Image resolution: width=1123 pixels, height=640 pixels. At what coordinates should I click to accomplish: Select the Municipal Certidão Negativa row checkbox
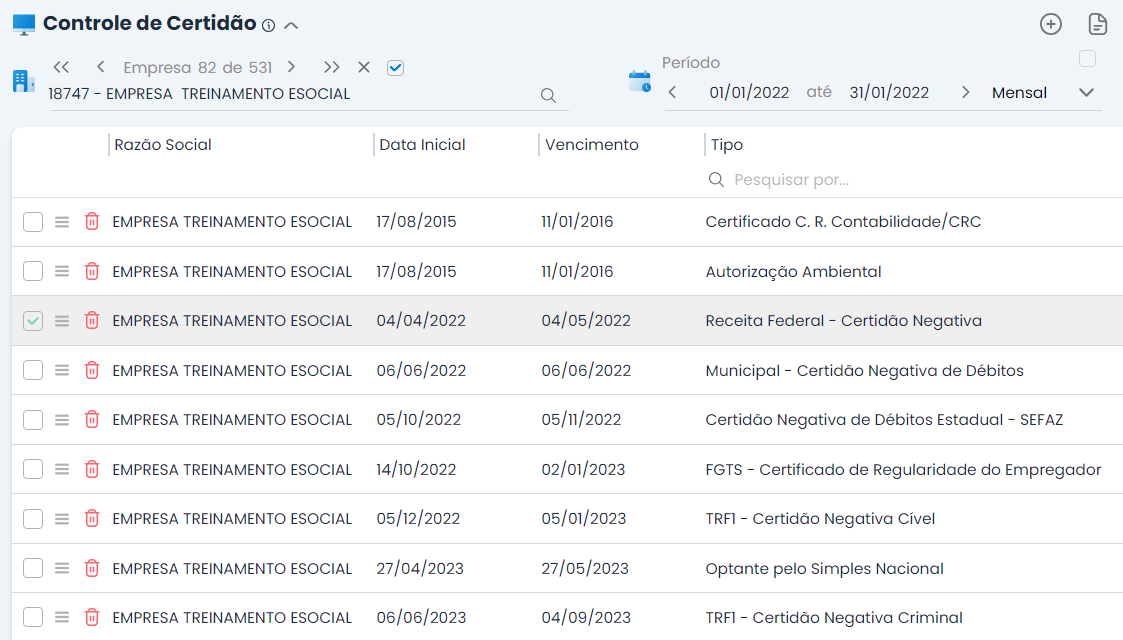point(33,370)
